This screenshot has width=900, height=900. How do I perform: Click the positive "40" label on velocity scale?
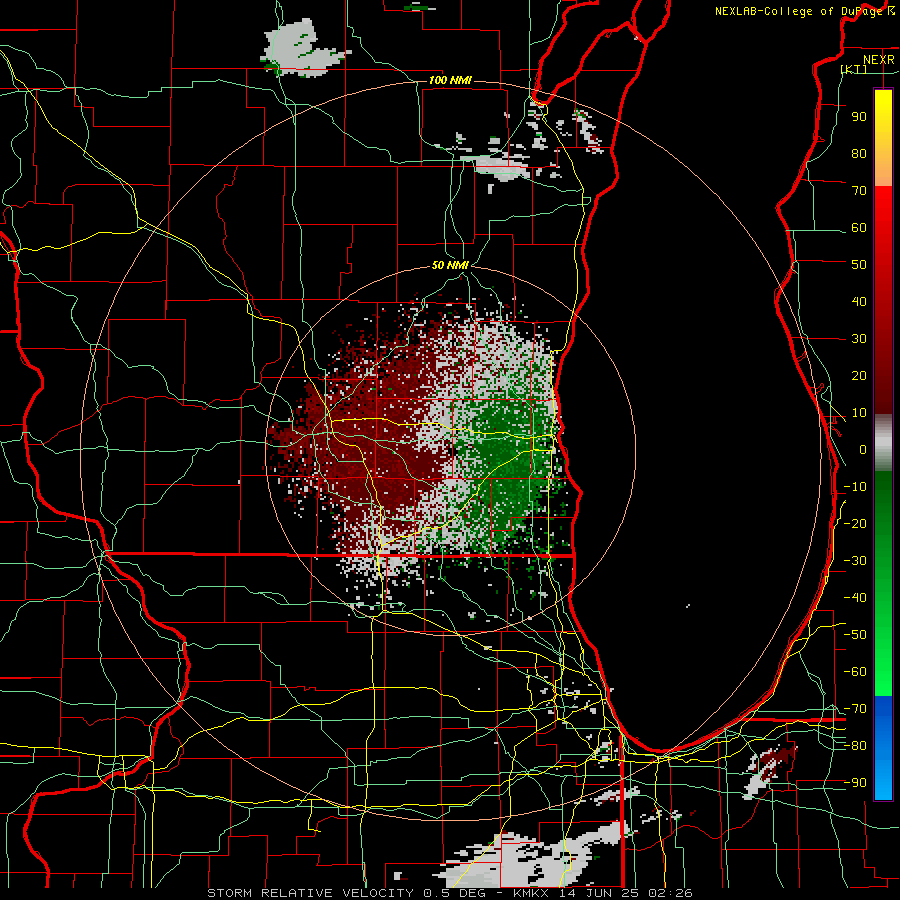click(x=859, y=301)
